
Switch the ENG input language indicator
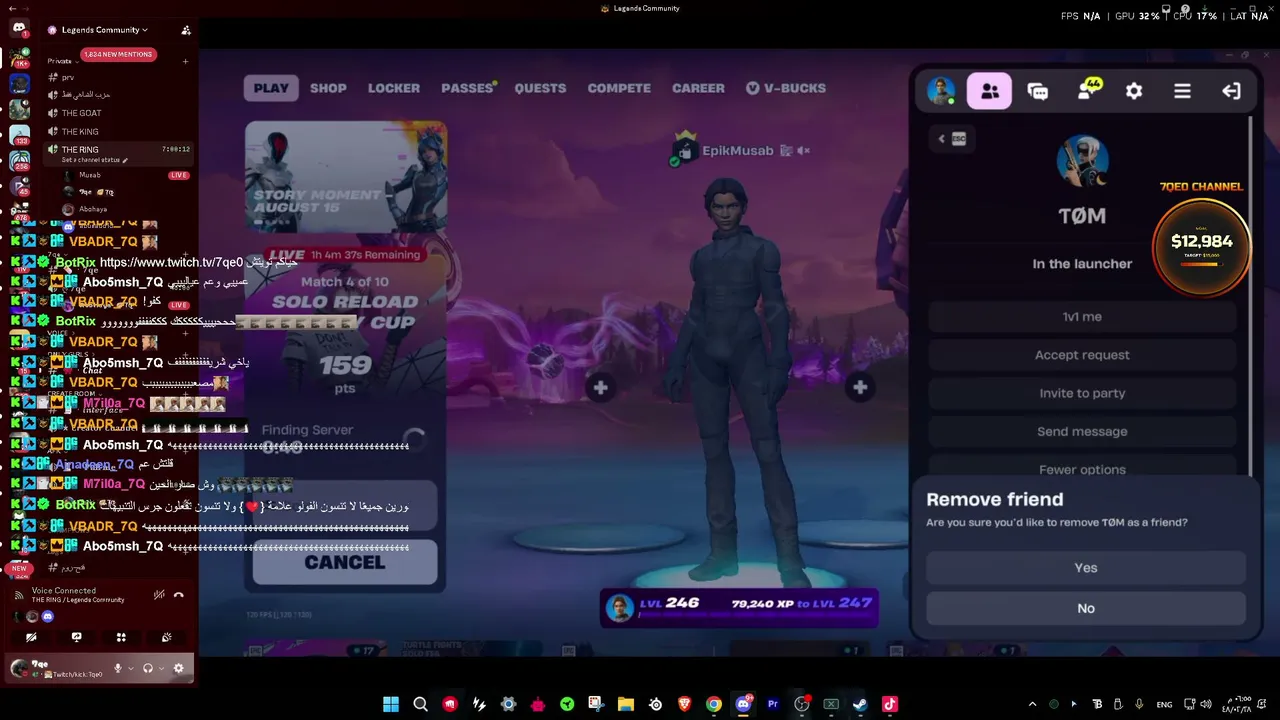tap(1164, 705)
